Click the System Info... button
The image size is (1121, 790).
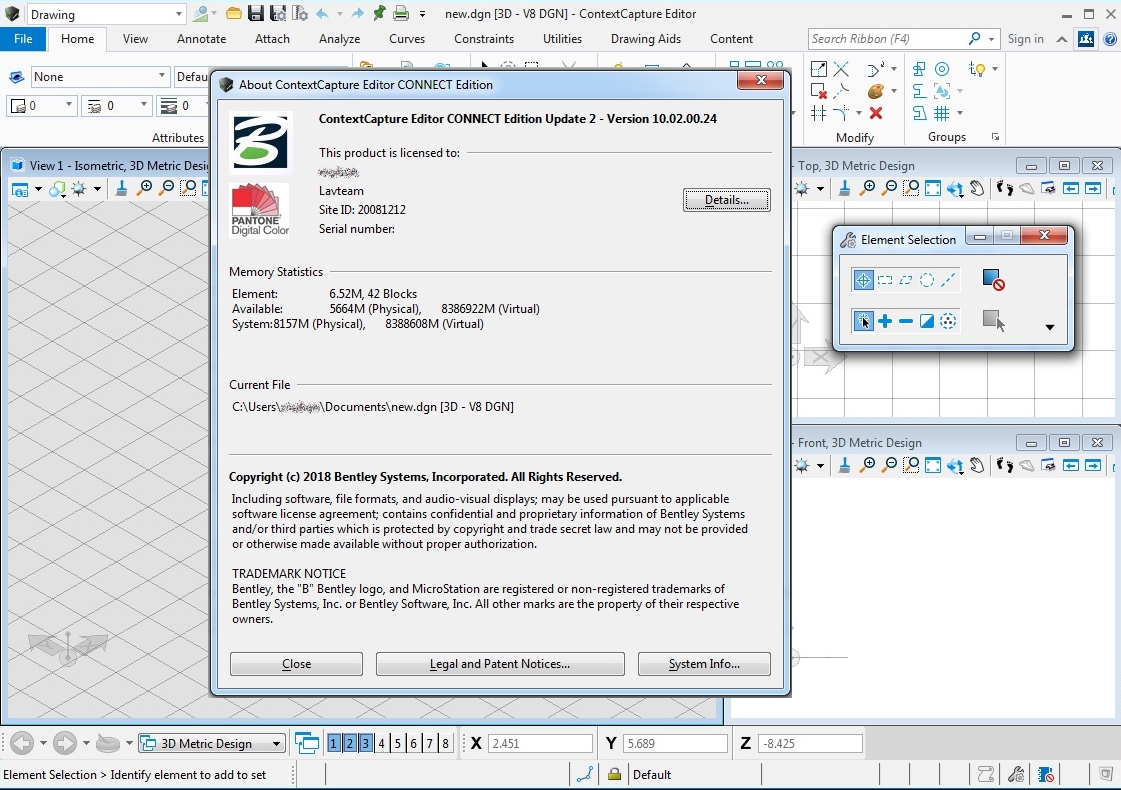pyautogui.click(x=704, y=663)
